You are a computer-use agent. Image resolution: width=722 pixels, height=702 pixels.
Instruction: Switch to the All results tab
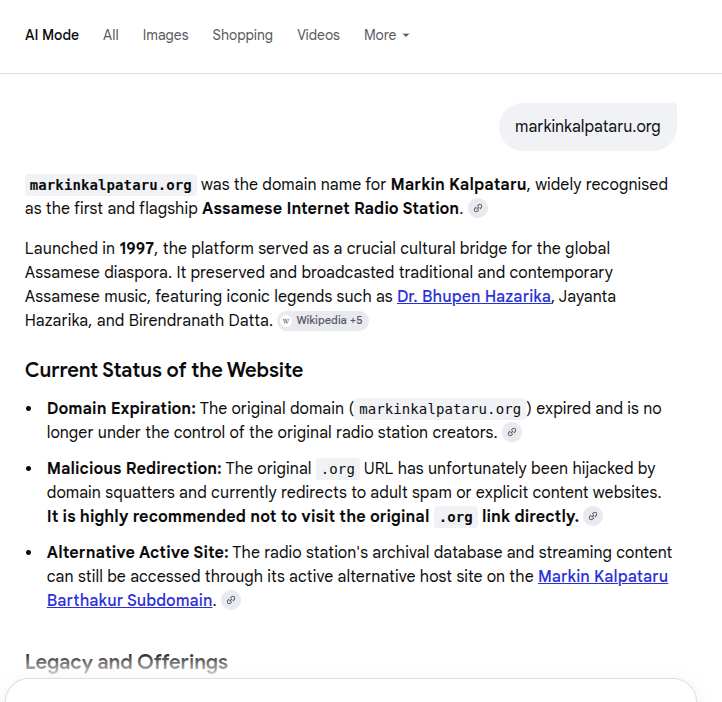(111, 35)
